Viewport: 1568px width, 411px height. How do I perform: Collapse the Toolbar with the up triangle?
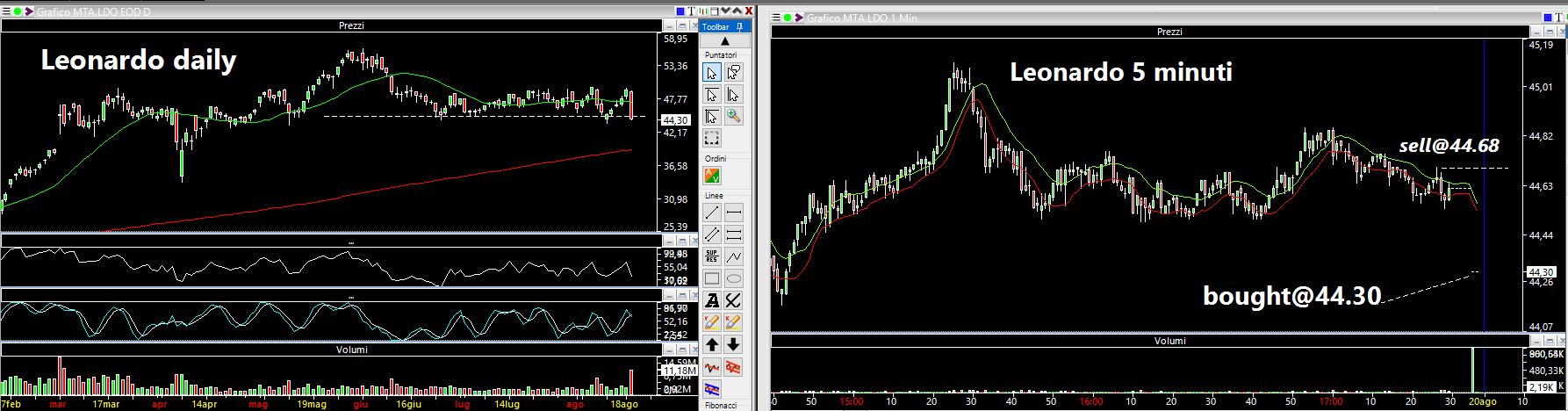[x=724, y=41]
